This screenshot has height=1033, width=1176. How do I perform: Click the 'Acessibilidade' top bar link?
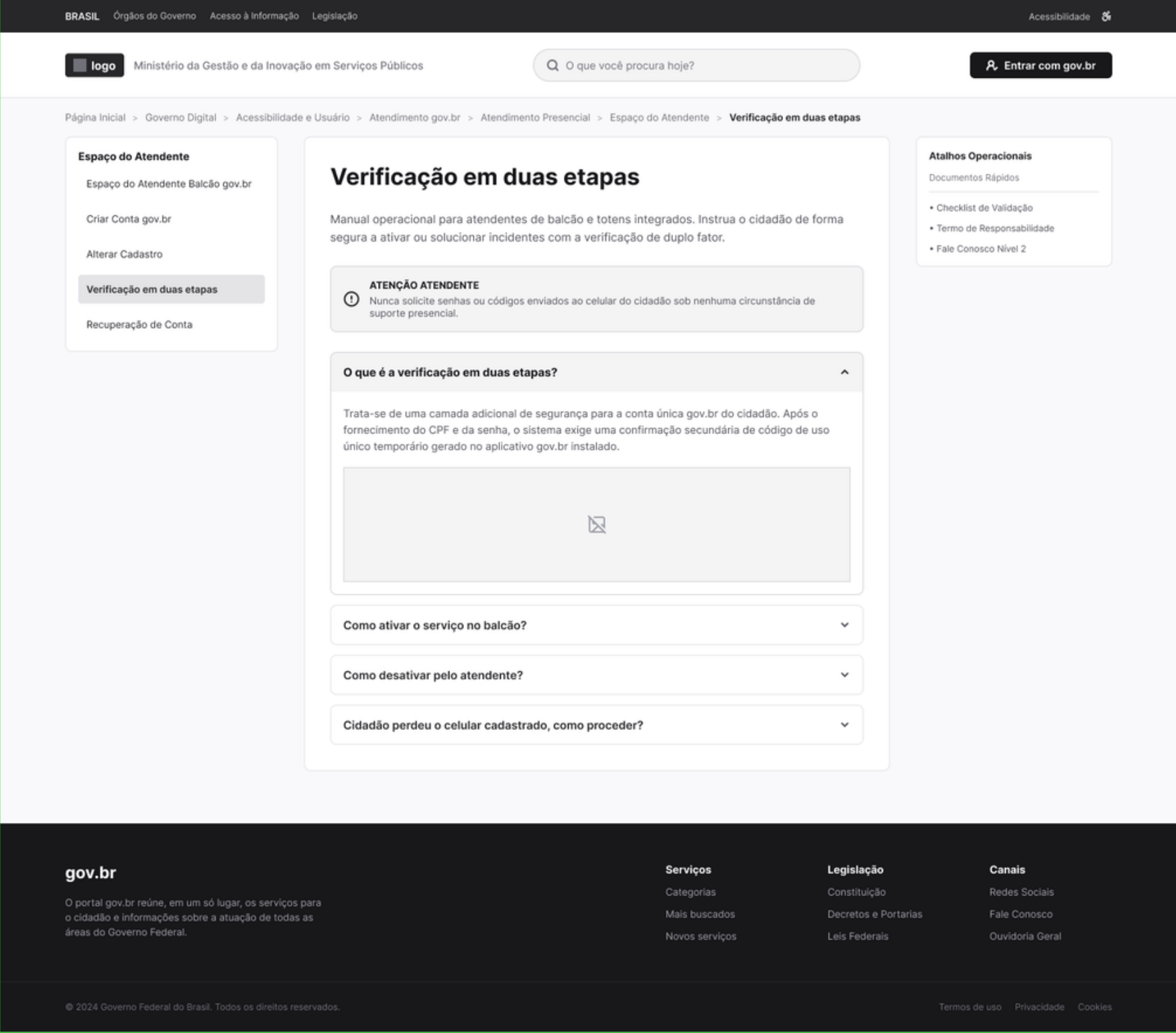(1059, 17)
